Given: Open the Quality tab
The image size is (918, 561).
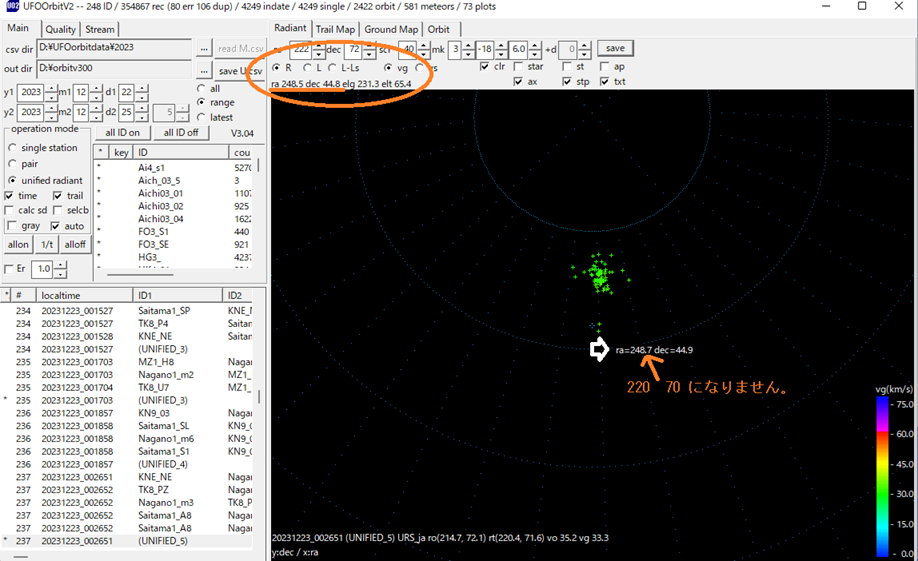Looking at the screenshot, I should (x=60, y=29).
